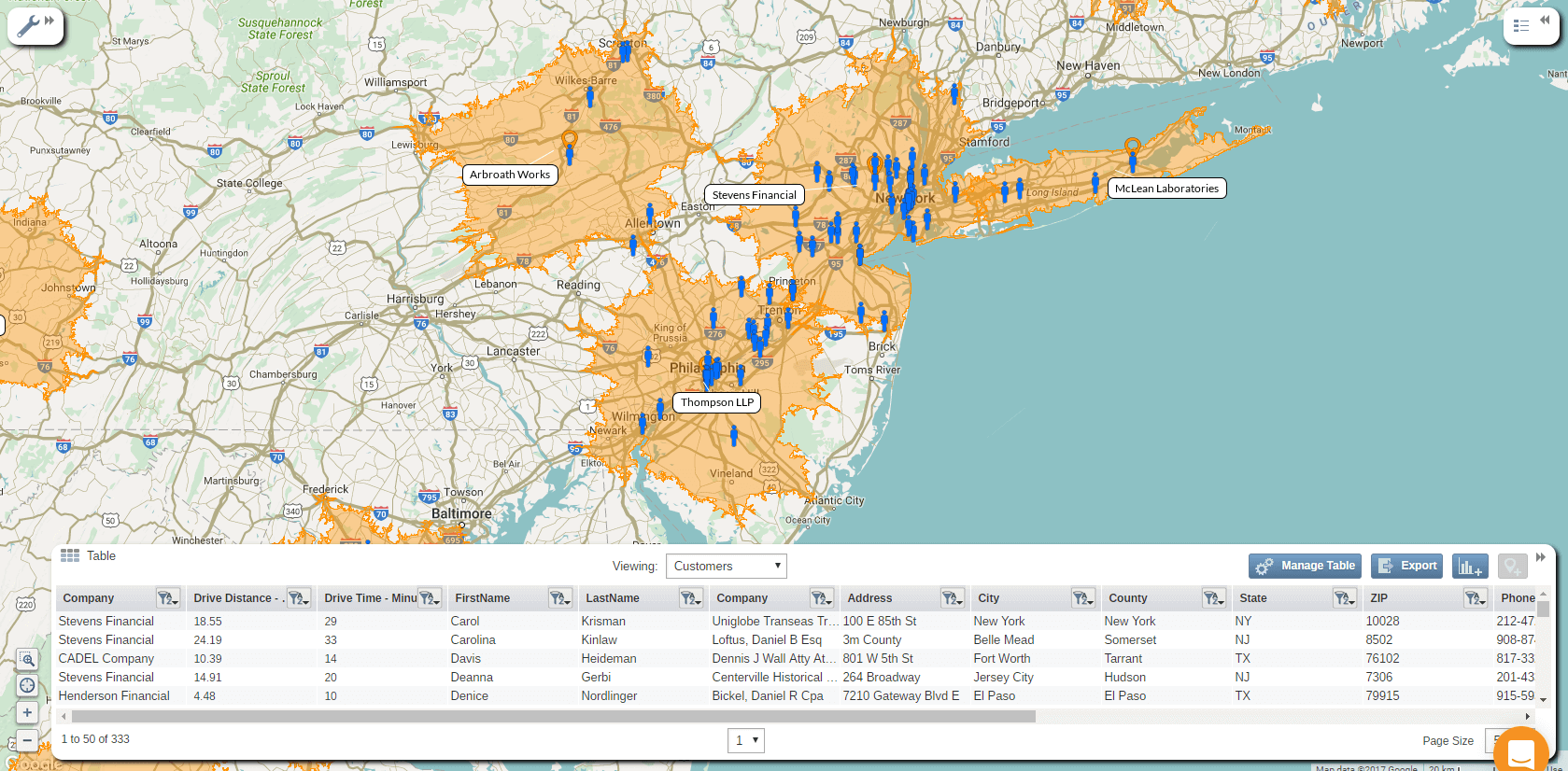Zoom out with the minus map button
1568x771 pixels.
[27, 740]
